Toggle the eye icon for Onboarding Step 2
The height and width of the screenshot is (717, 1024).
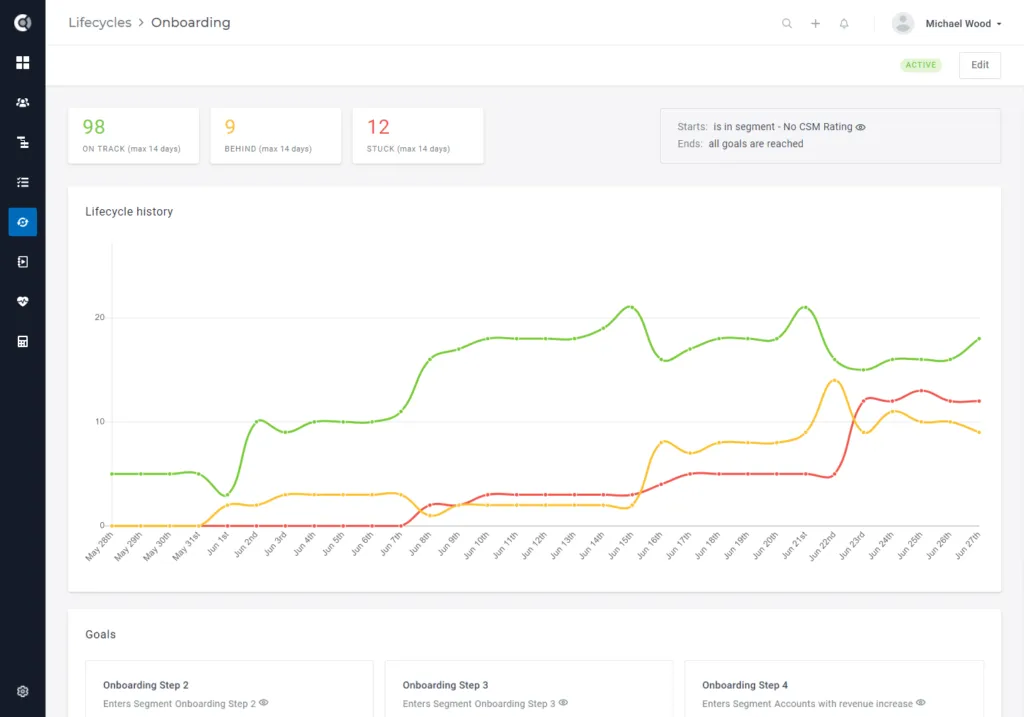263,703
